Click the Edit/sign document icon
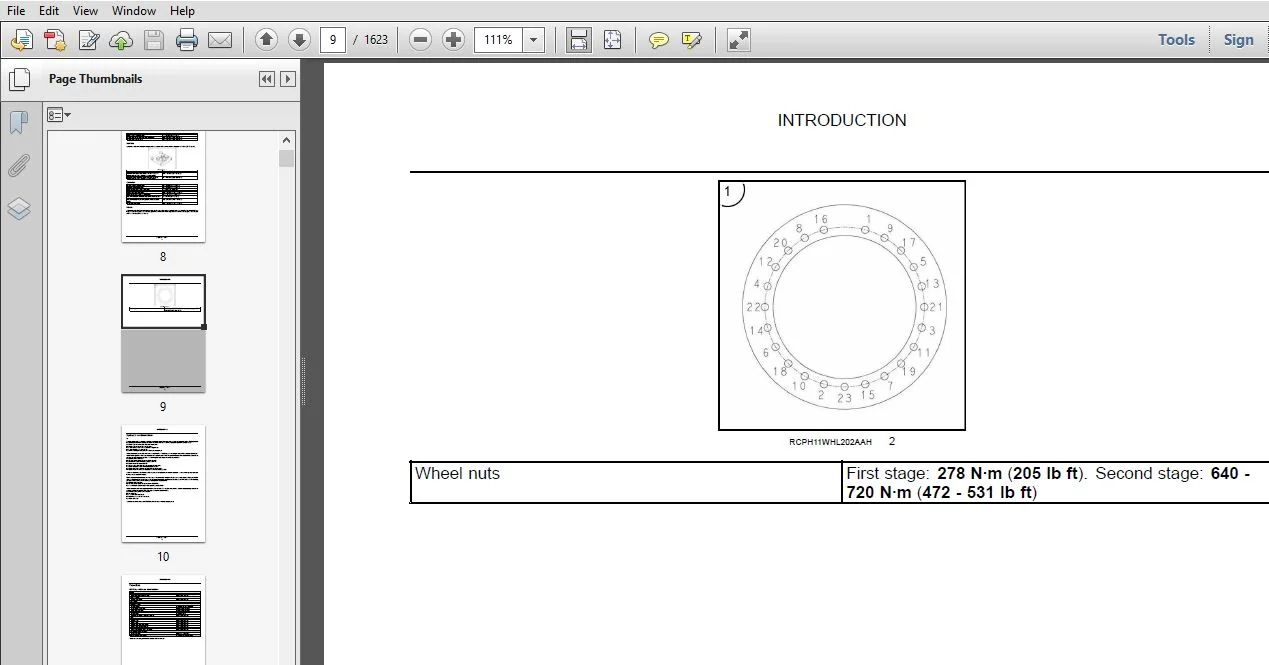 click(x=88, y=40)
